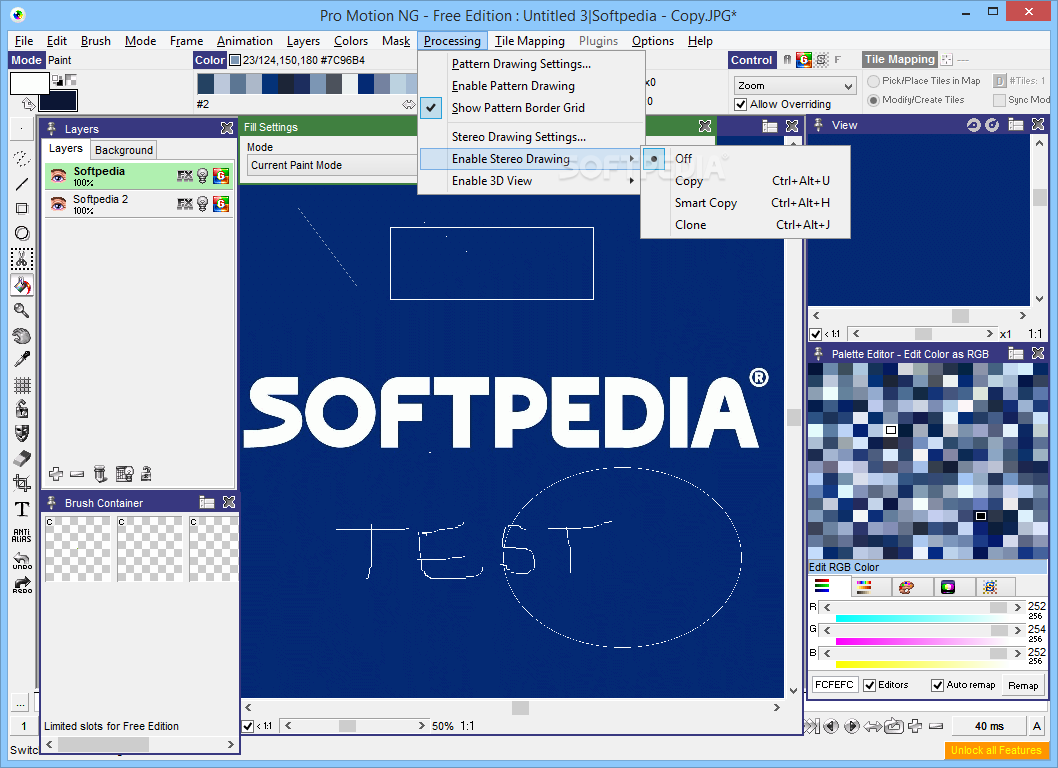This screenshot has width=1058, height=768.
Task: Open Brush Container panel options icon
Action: [x=206, y=503]
